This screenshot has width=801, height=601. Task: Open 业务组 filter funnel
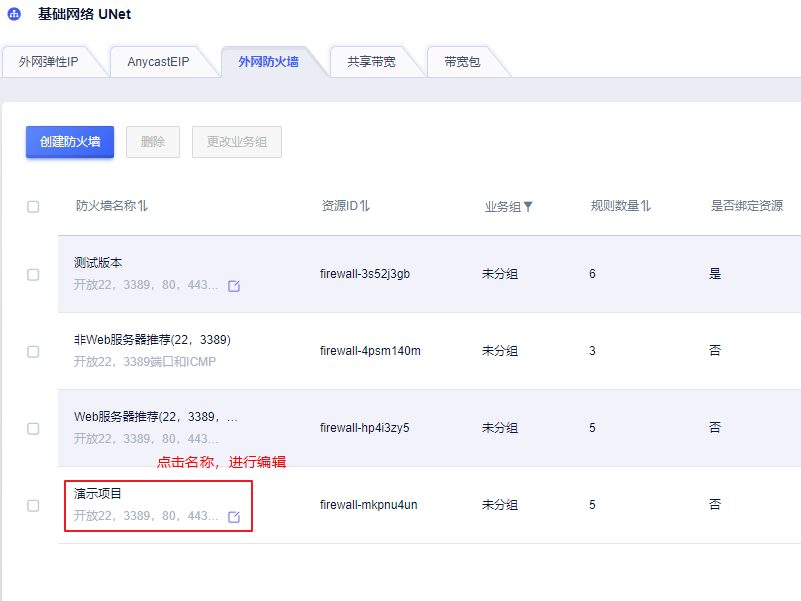(x=528, y=206)
